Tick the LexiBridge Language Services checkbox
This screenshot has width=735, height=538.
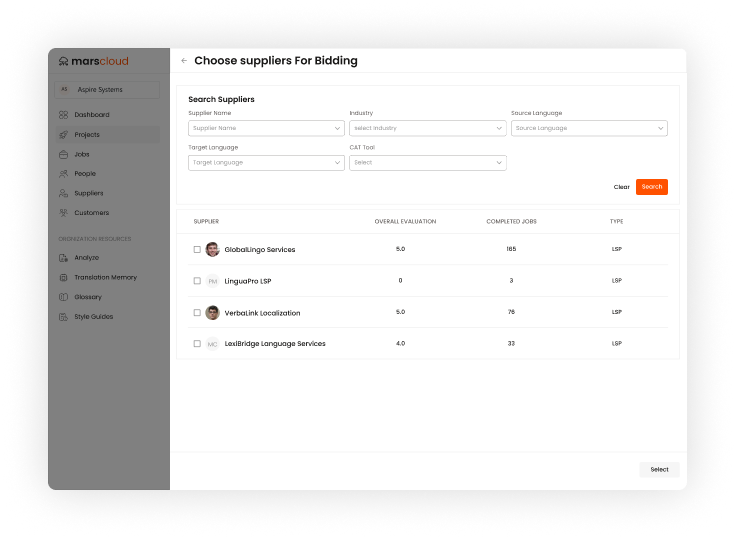click(197, 344)
